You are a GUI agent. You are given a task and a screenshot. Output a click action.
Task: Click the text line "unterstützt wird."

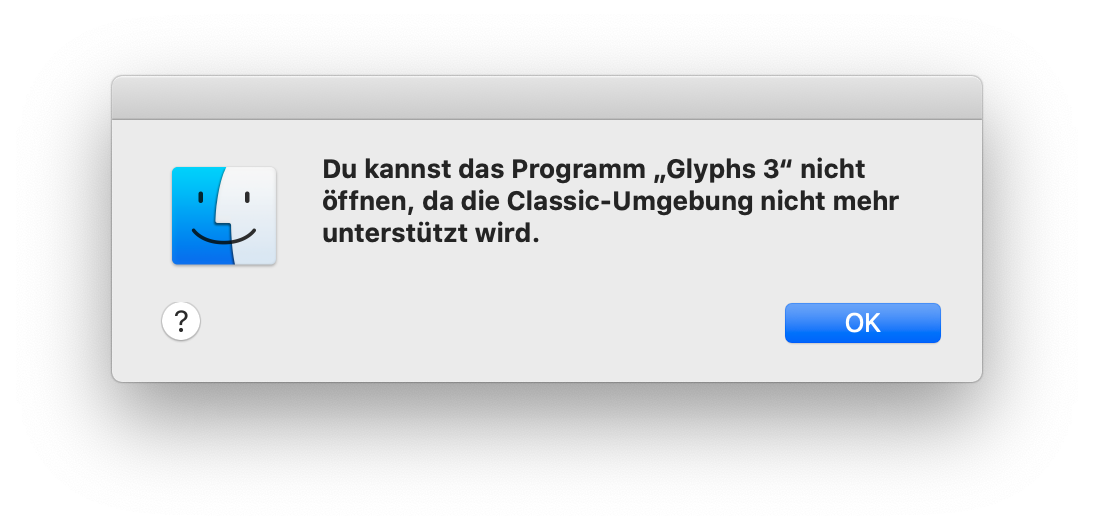[430, 234]
